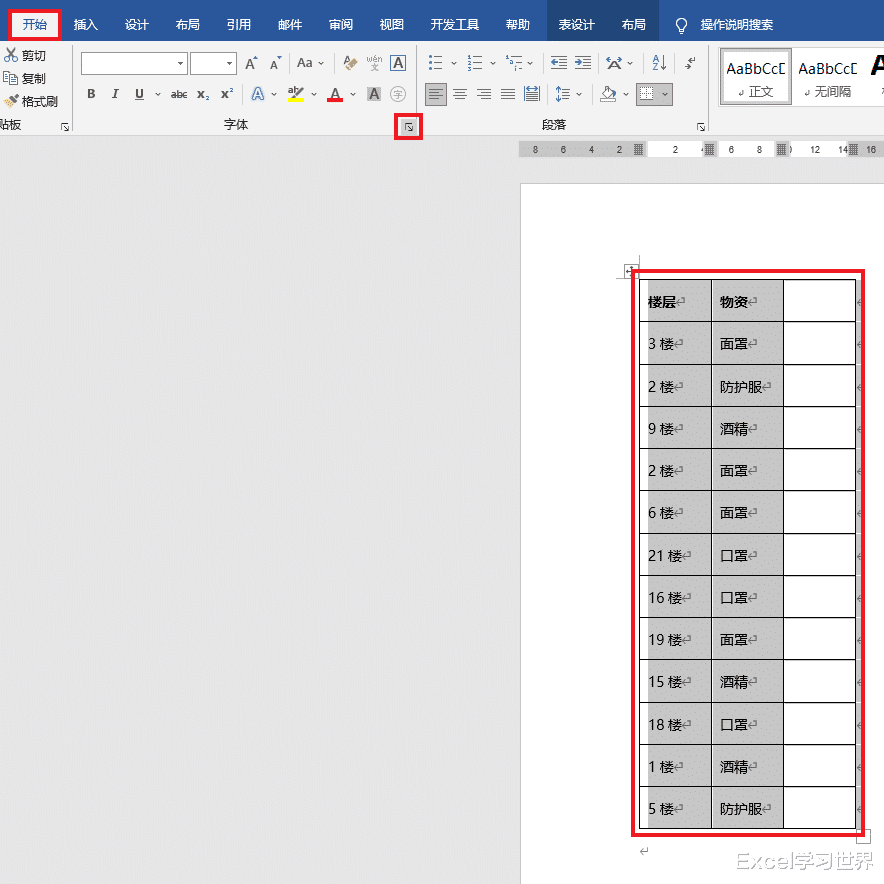The height and width of the screenshot is (884, 884).
Task: Expand underline style dropdown arrow
Action: coord(158,94)
